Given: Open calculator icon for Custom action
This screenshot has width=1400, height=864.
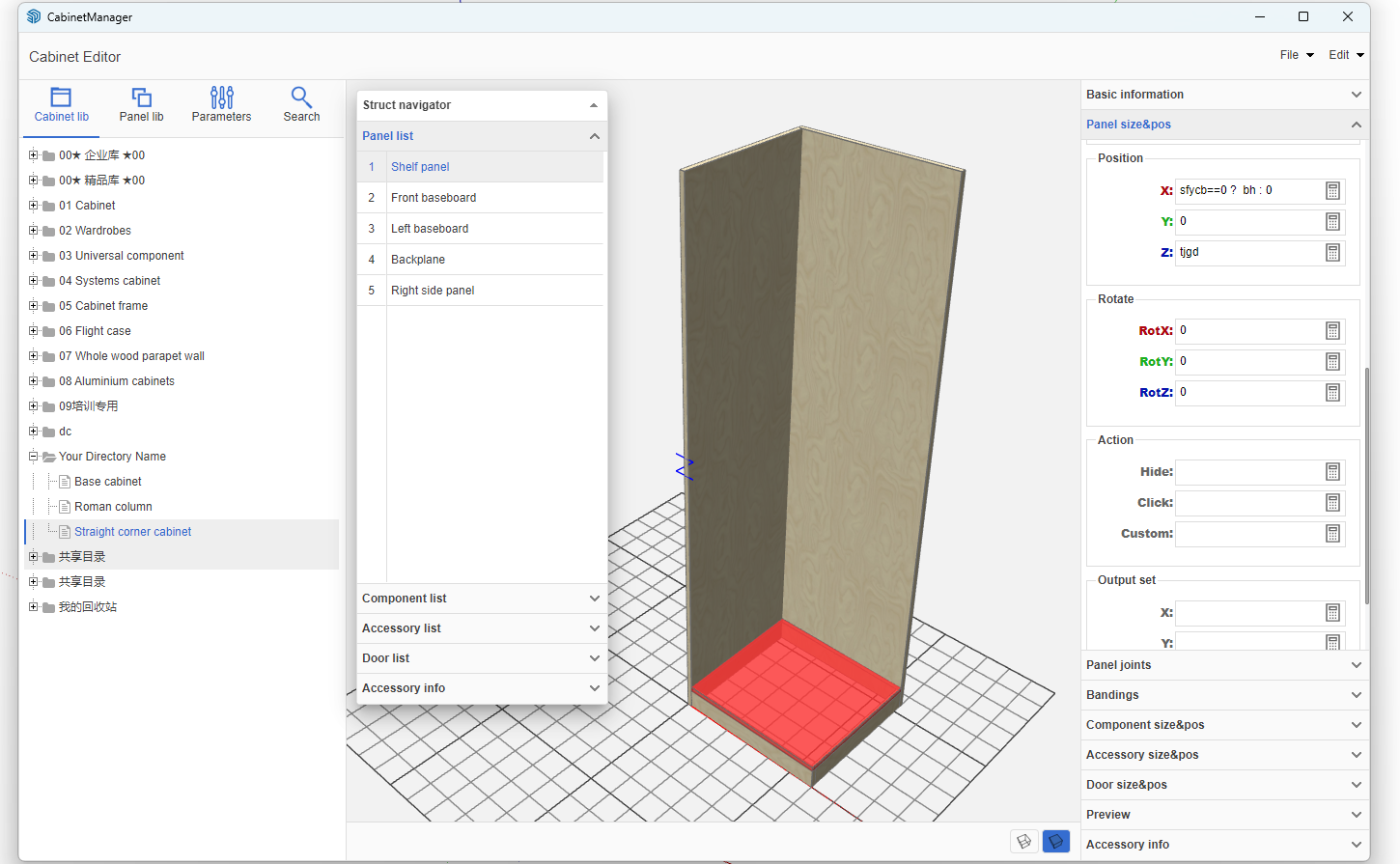Looking at the screenshot, I should pyautogui.click(x=1332, y=534).
